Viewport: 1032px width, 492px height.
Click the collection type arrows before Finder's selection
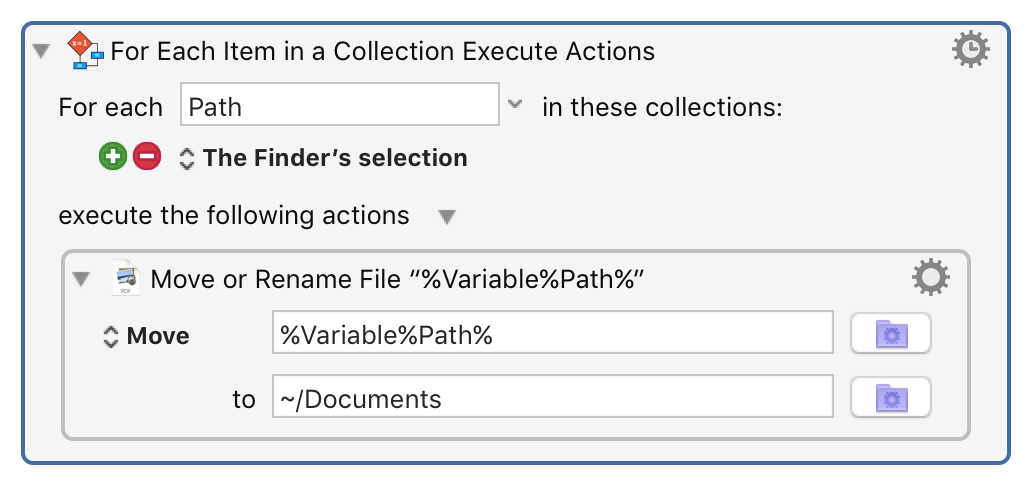click(186, 158)
